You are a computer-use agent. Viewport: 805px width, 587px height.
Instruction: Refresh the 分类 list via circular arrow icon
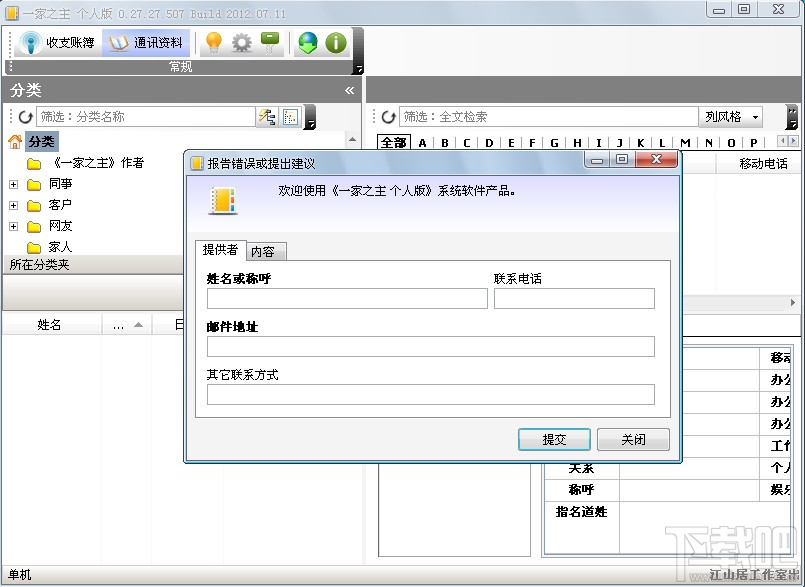pos(23,115)
